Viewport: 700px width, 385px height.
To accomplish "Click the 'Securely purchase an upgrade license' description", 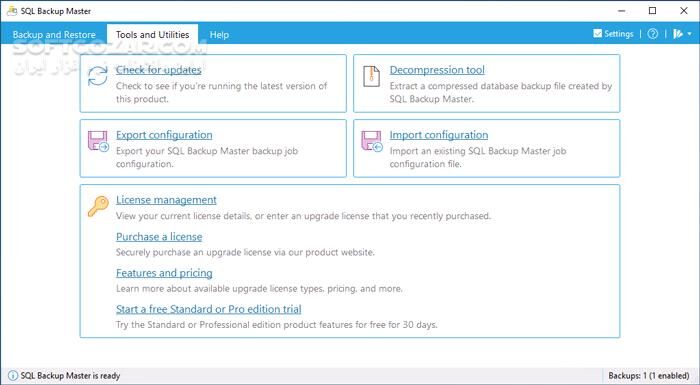I will click(x=245, y=252).
